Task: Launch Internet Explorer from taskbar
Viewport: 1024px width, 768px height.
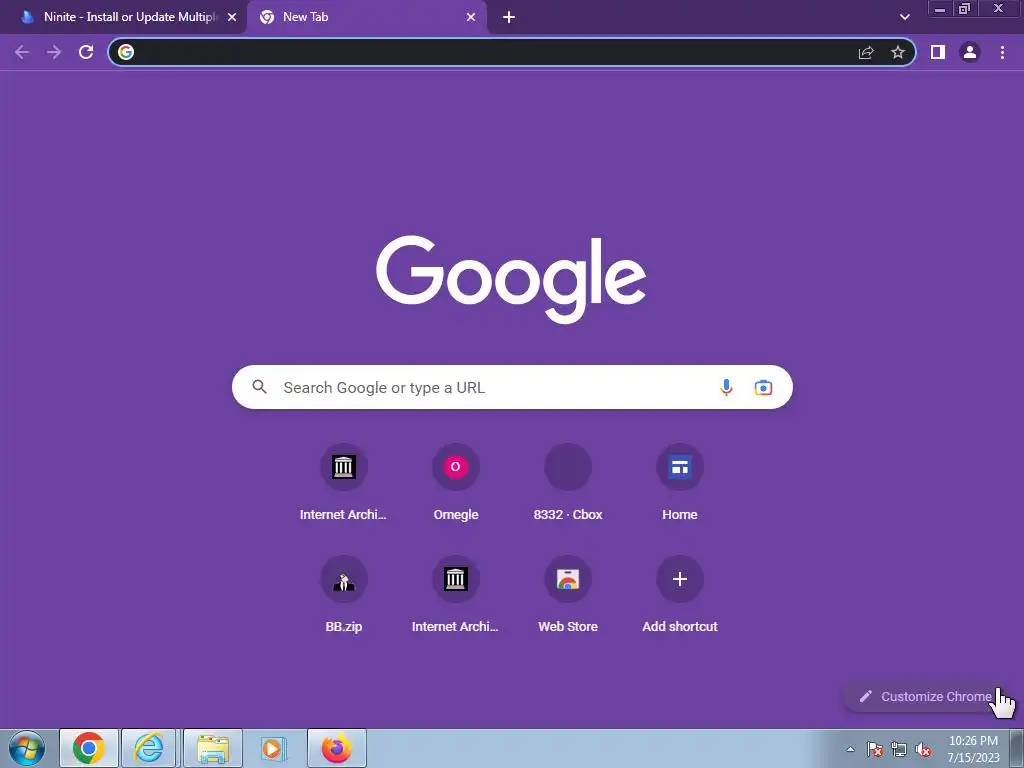Action: tap(148, 748)
